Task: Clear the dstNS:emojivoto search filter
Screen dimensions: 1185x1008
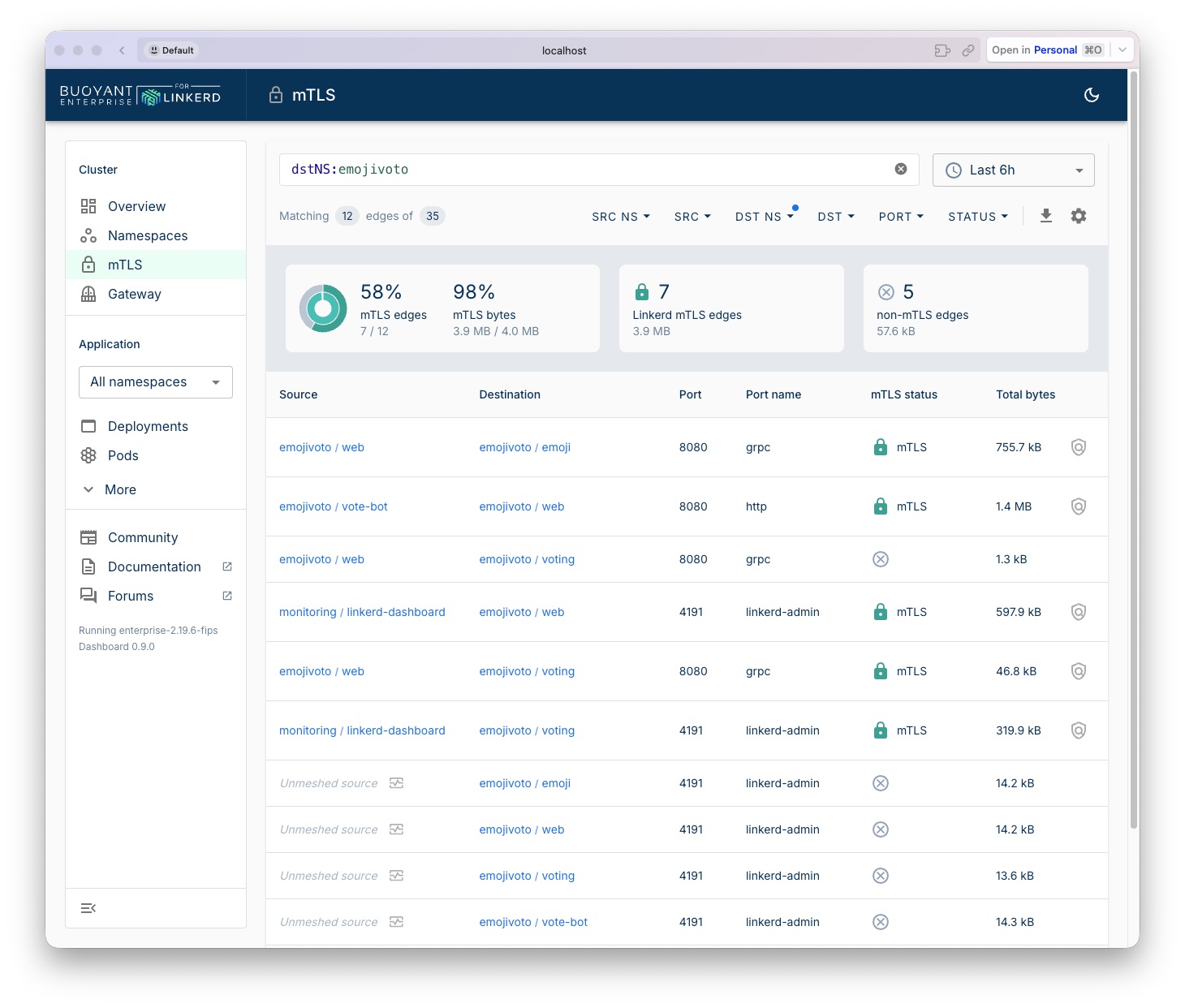Action: point(900,169)
